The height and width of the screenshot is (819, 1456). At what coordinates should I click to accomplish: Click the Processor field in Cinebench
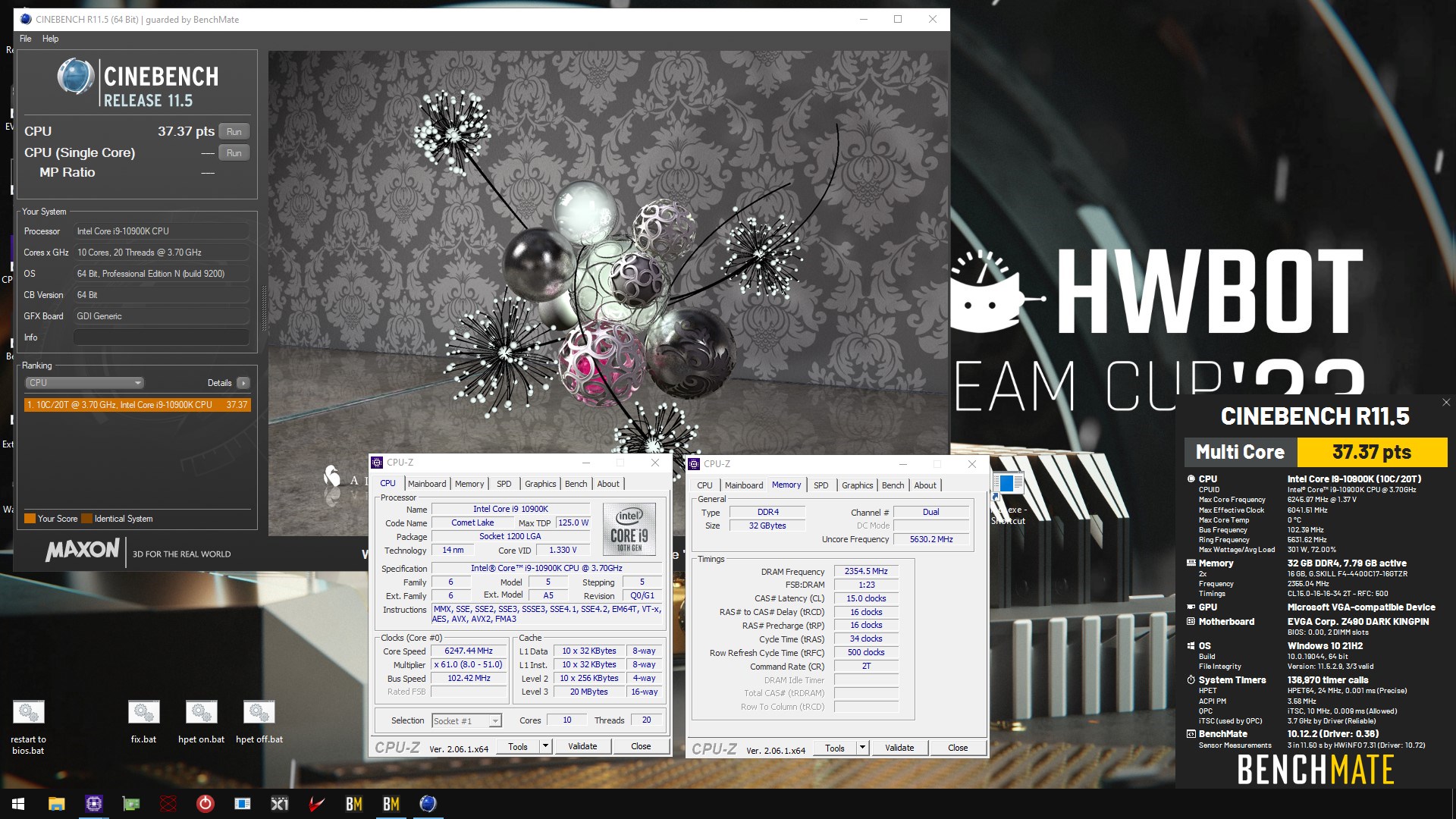click(162, 231)
